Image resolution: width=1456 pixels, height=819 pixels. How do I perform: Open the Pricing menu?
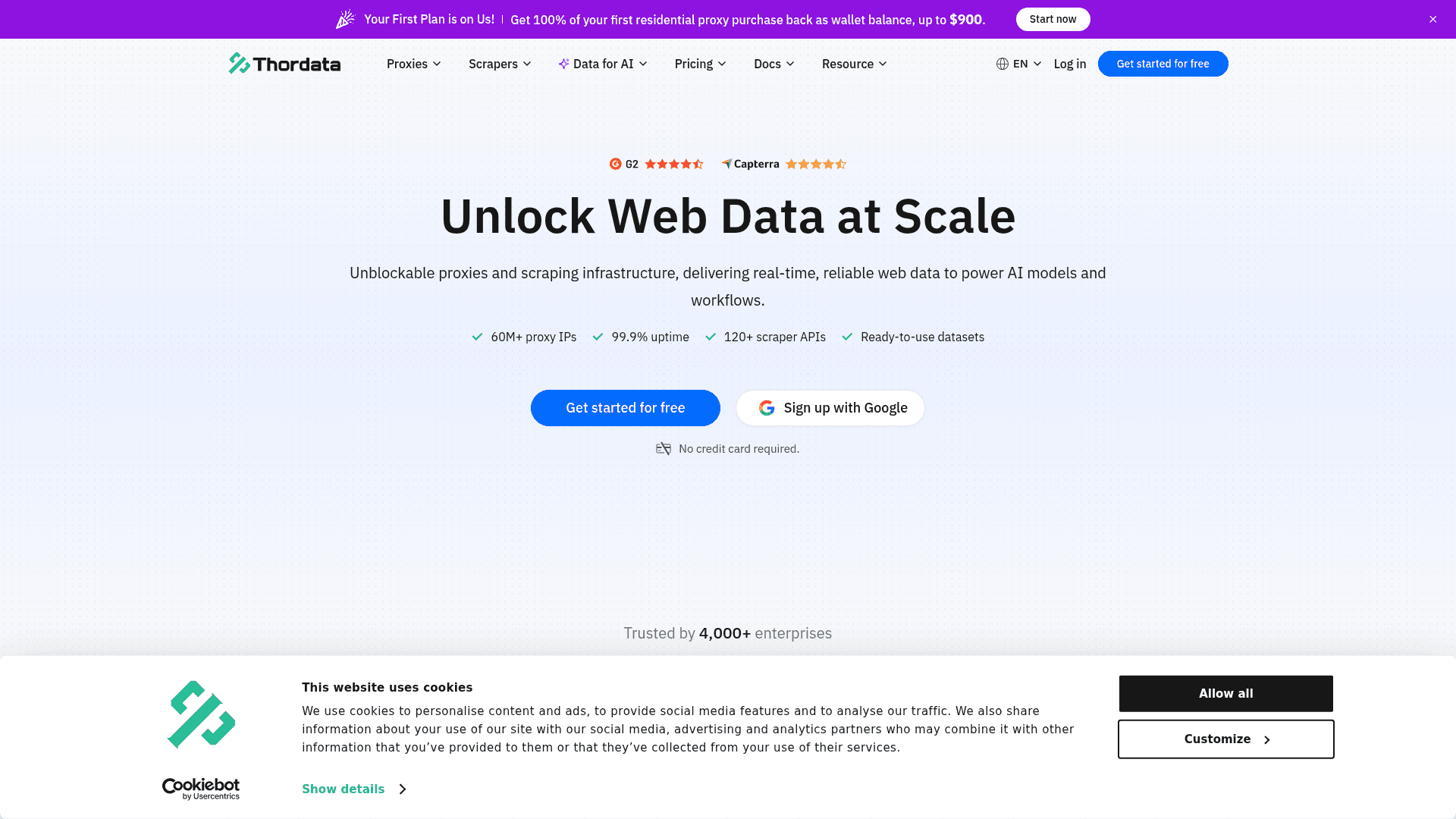click(700, 64)
